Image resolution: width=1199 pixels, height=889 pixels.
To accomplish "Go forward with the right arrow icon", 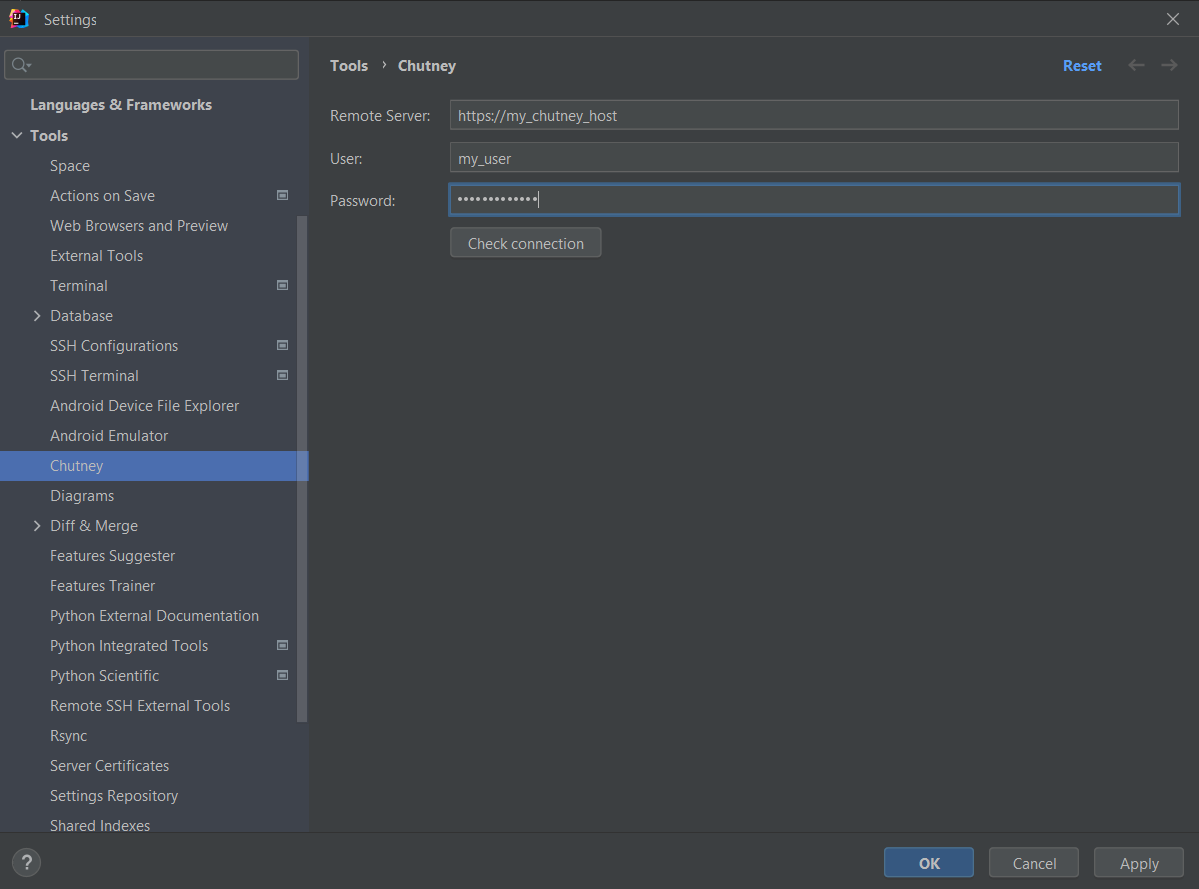I will pyautogui.click(x=1169, y=65).
